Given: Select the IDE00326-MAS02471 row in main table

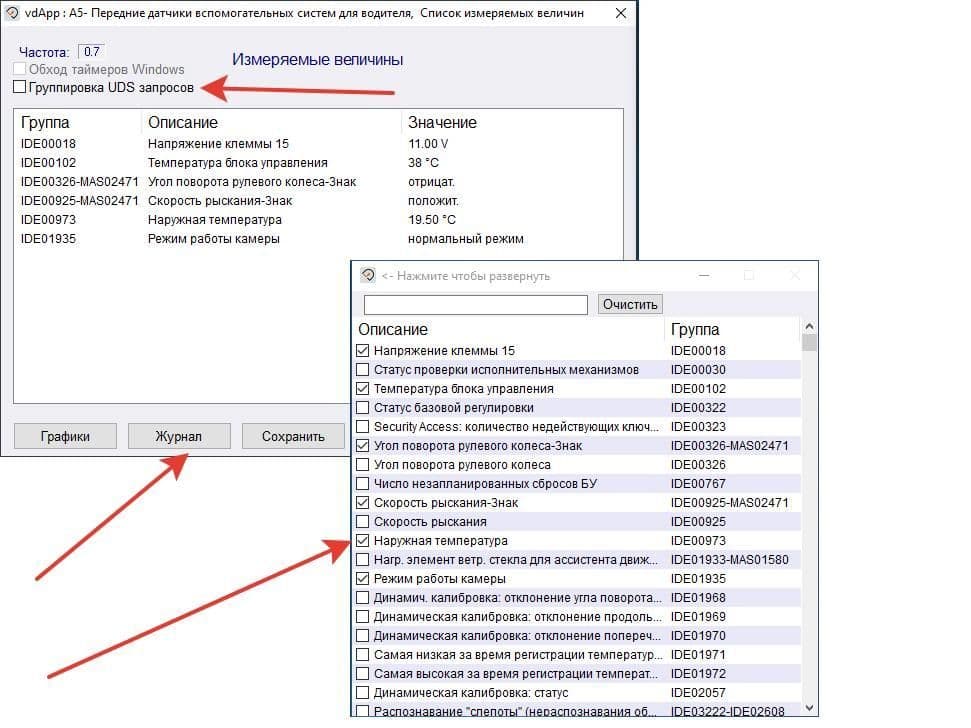Looking at the screenshot, I should click(318, 182).
